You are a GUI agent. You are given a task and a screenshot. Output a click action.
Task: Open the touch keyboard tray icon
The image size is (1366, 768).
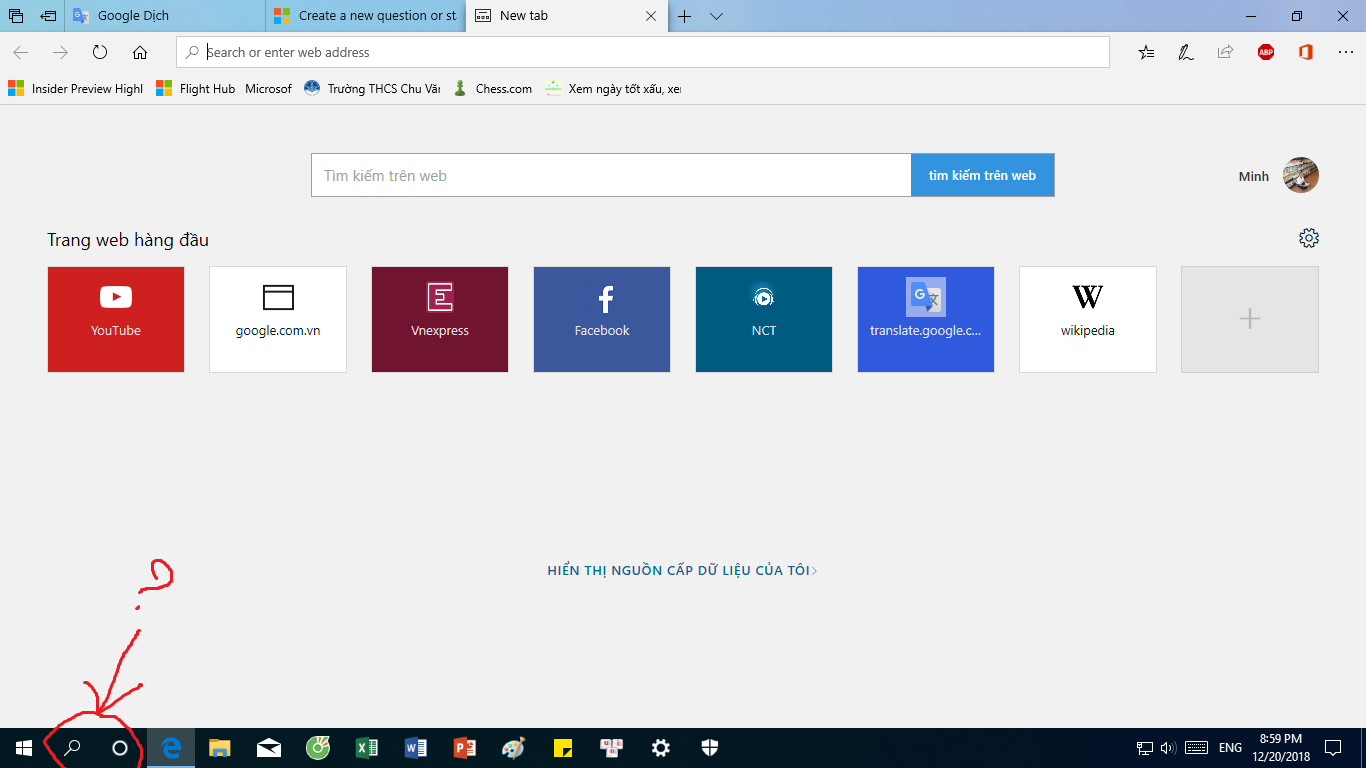click(x=1195, y=748)
